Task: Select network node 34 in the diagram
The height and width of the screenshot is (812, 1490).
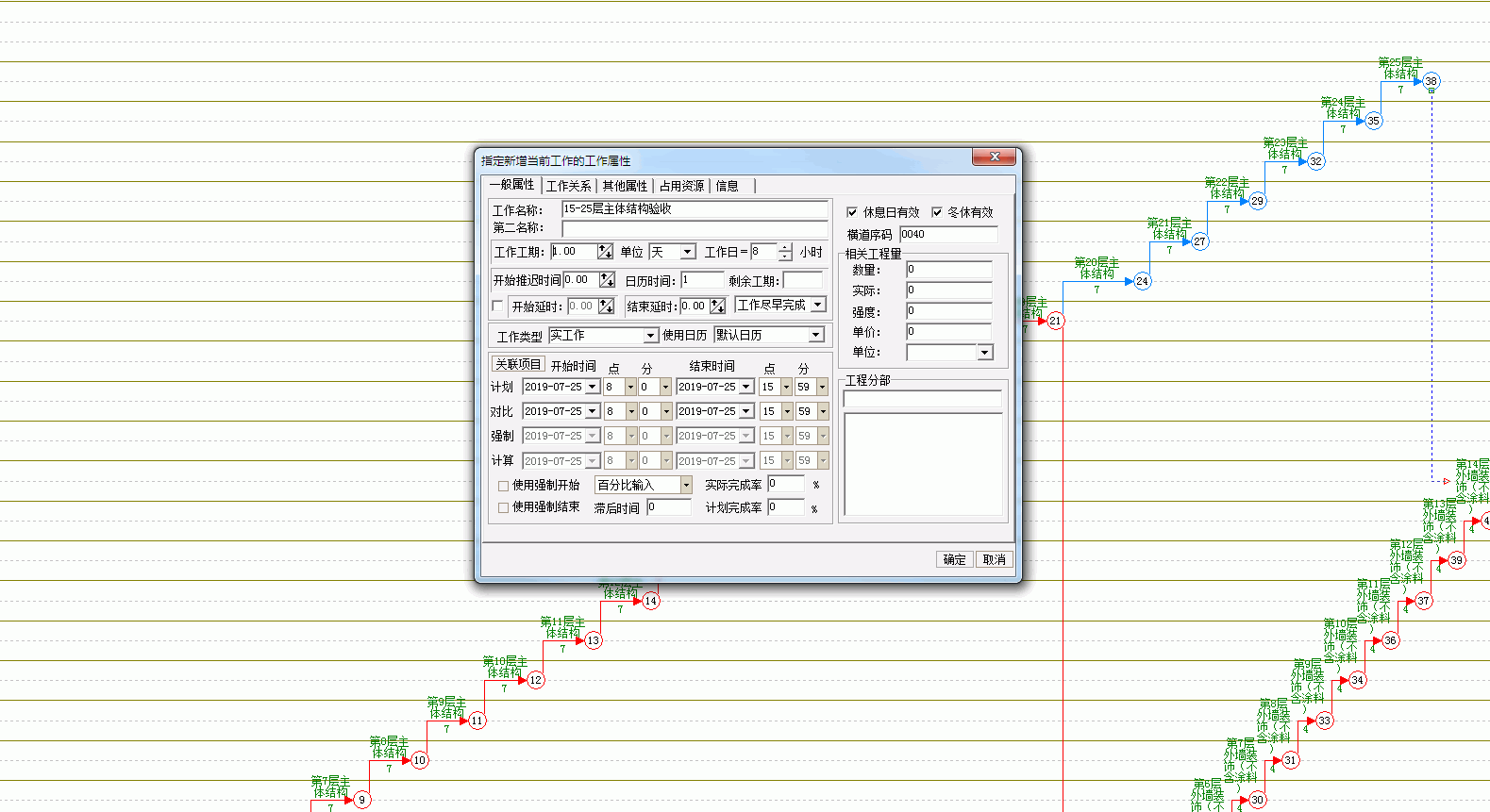Action: 1357,680
